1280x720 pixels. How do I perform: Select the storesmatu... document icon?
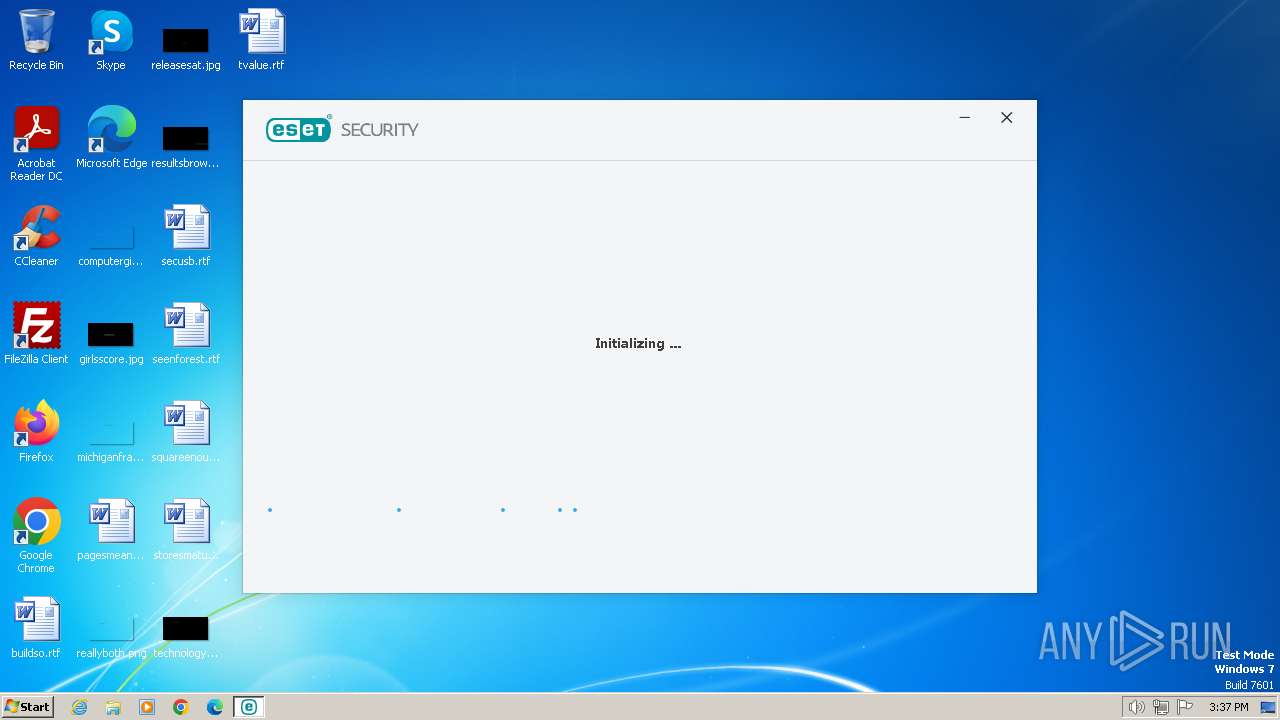(186, 530)
